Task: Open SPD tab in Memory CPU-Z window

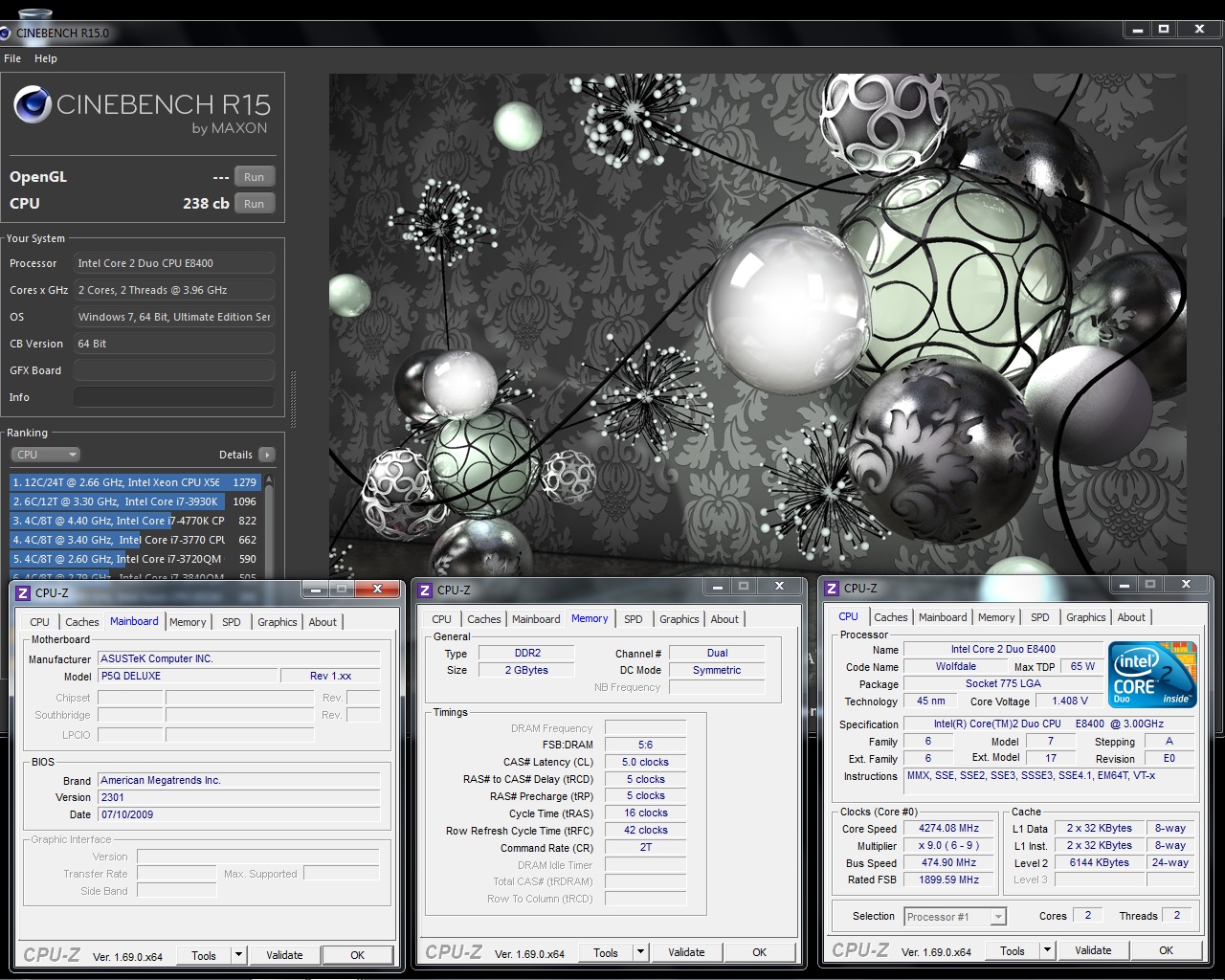Action: coord(634,619)
